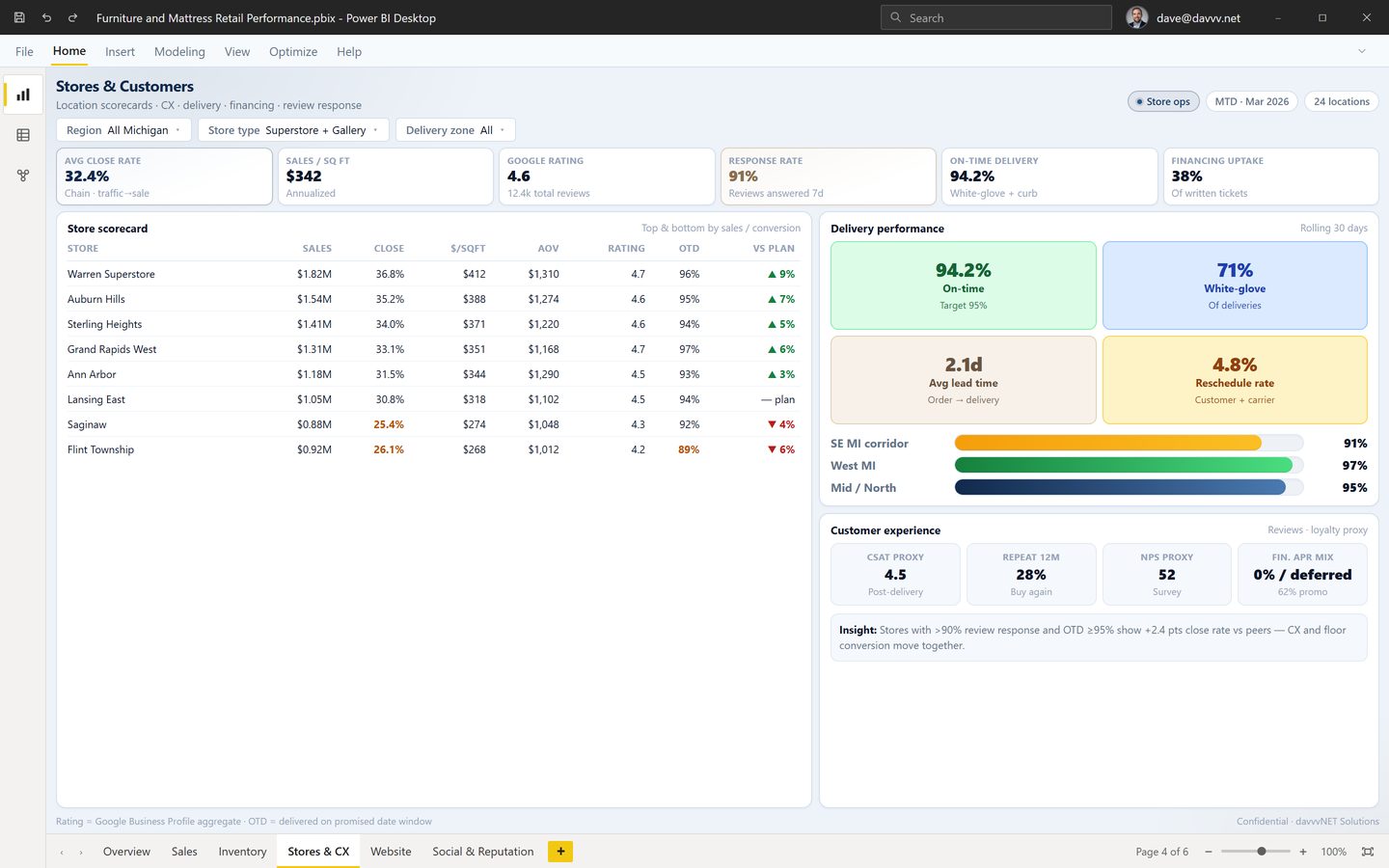1389x868 pixels.
Task: Expand the Store type filter dropdown
Action: tap(293, 130)
